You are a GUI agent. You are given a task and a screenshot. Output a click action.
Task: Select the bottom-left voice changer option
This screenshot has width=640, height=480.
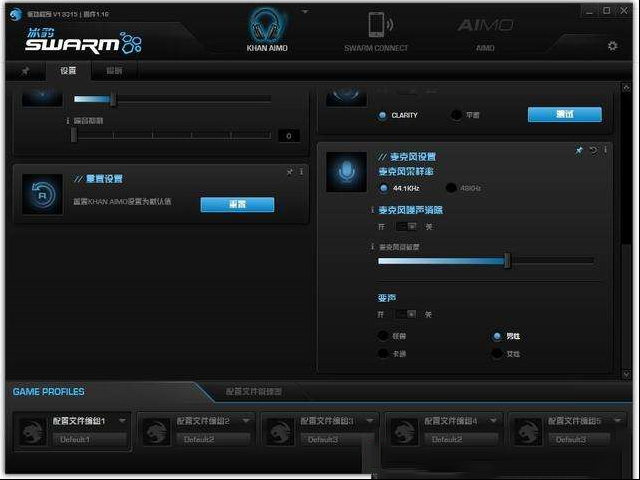pyautogui.click(x=383, y=353)
